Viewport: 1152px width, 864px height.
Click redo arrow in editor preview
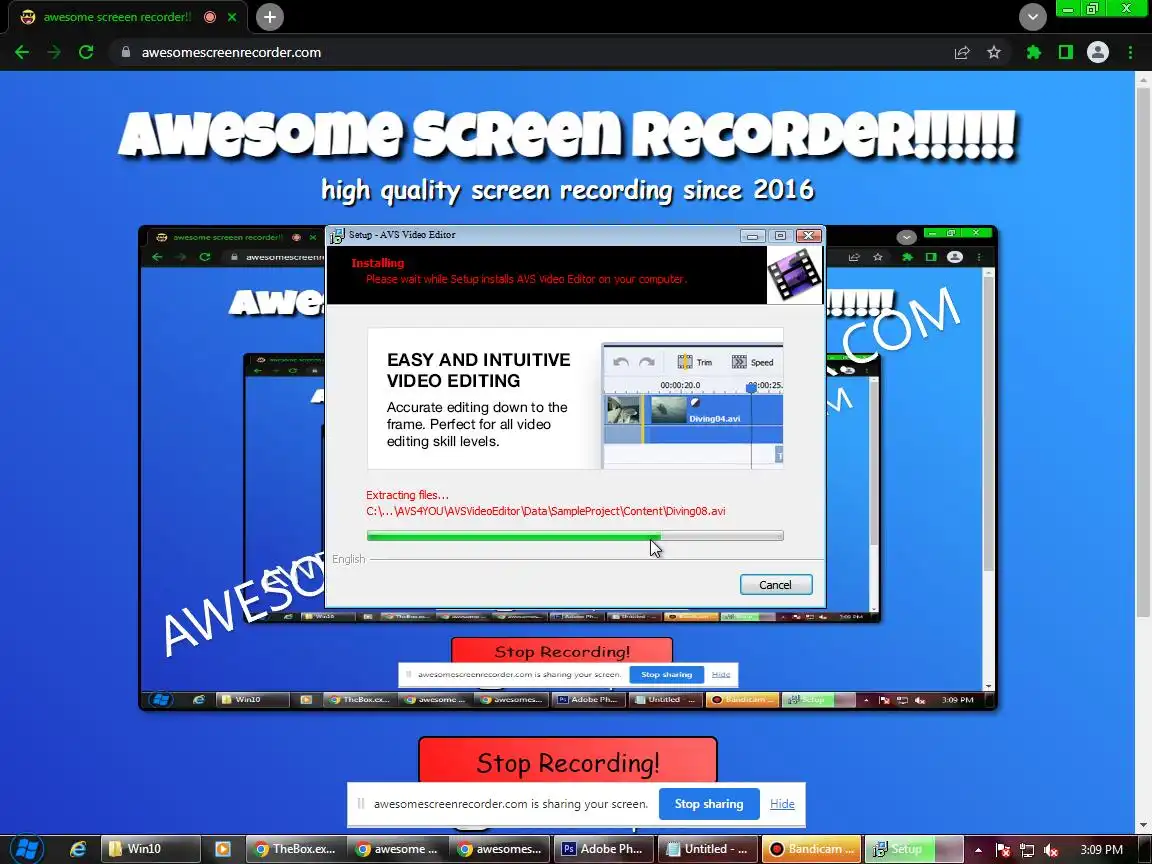click(647, 362)
